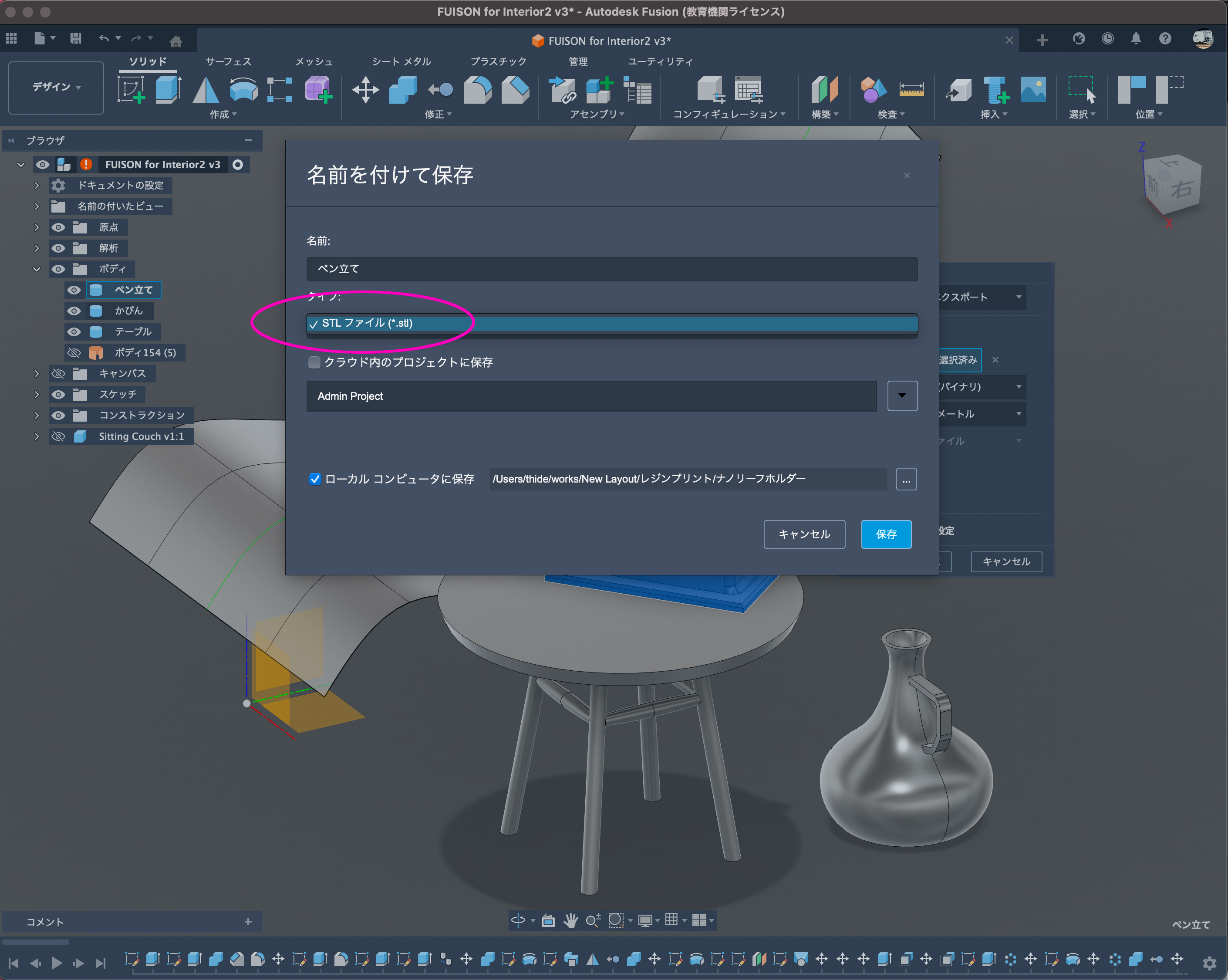Enable save to cloud project checkbox
Image resolution: width=1228 pixels, height=980 pixels.
(314, 362)
